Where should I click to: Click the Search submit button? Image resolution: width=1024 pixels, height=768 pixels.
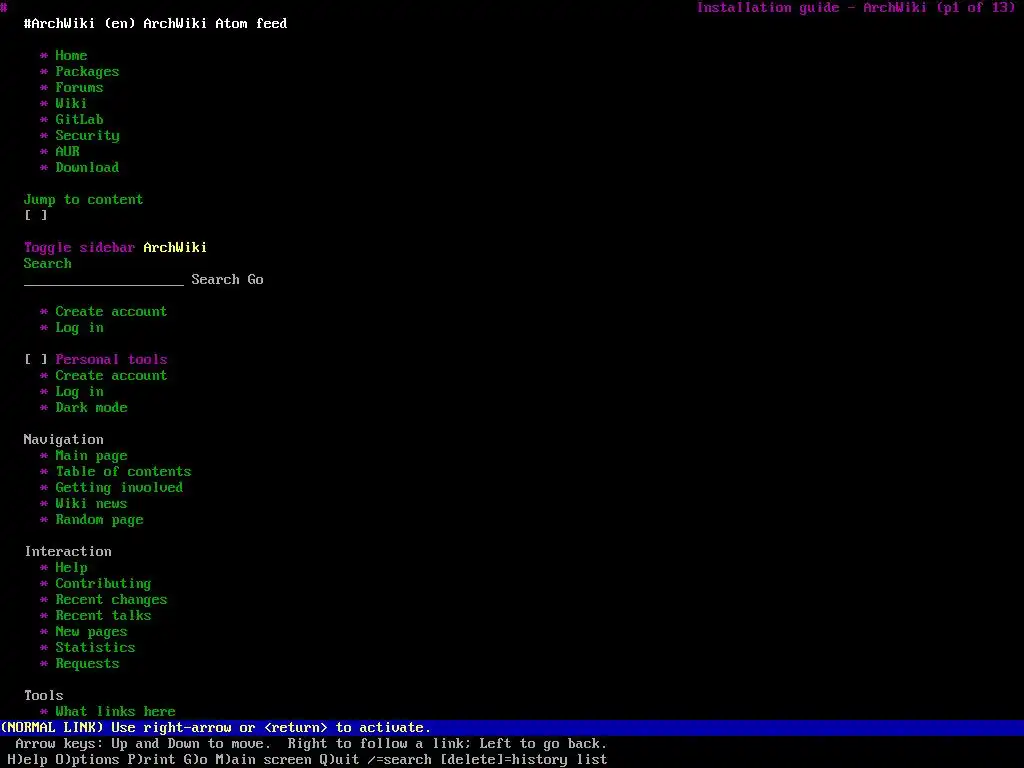point(215,280)
